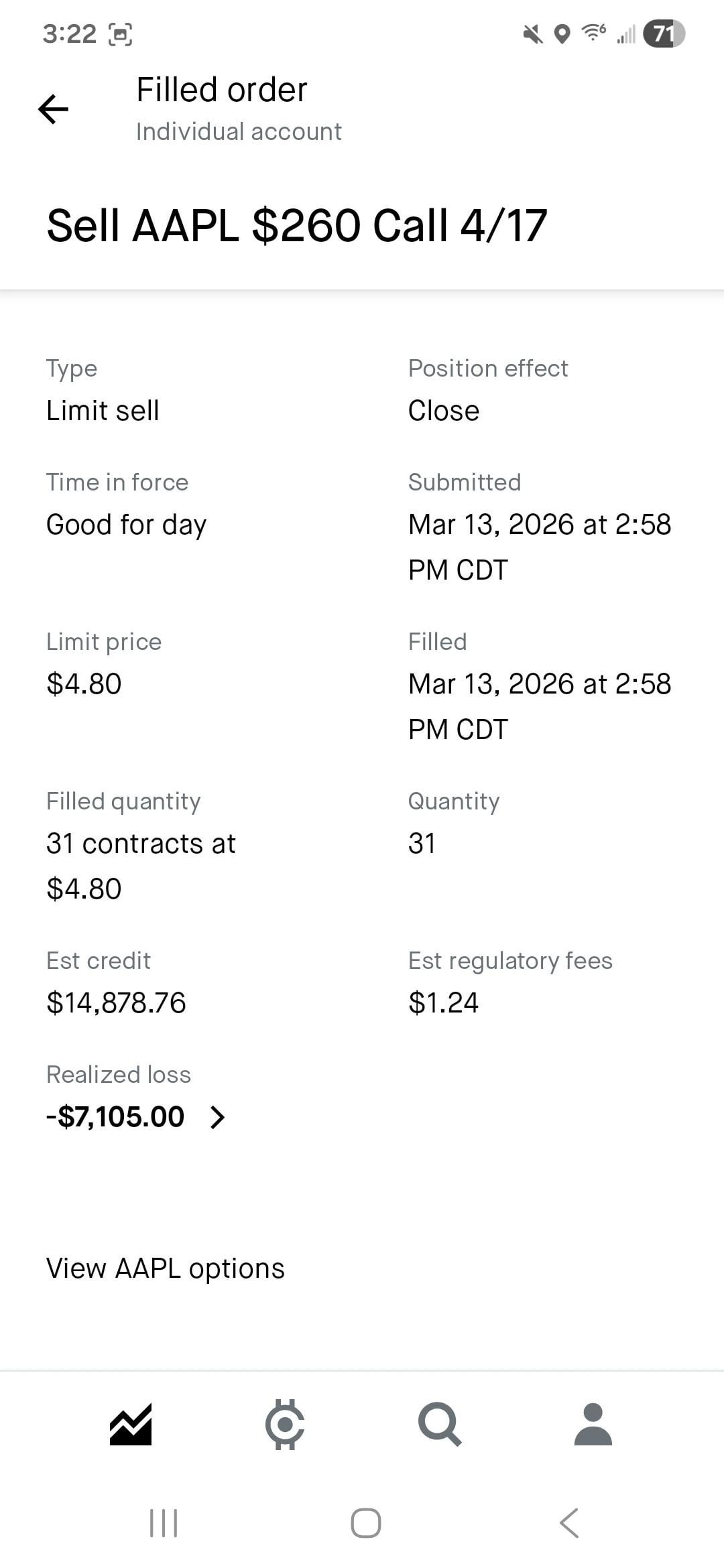
Task: Tap the Sell AAPL $260 Call title
Action: pyautogui.click(x=297, y=225)
